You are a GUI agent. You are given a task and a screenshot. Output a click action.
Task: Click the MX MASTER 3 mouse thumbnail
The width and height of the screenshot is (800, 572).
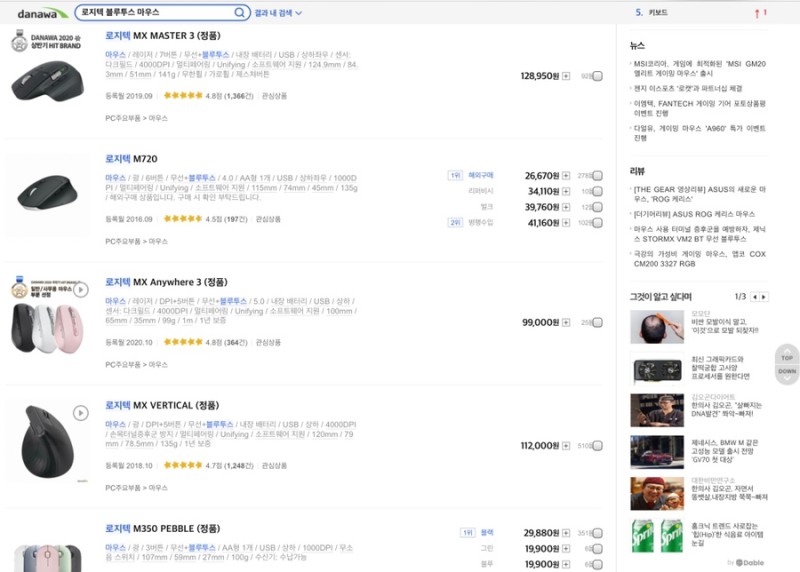pos(47,80)
